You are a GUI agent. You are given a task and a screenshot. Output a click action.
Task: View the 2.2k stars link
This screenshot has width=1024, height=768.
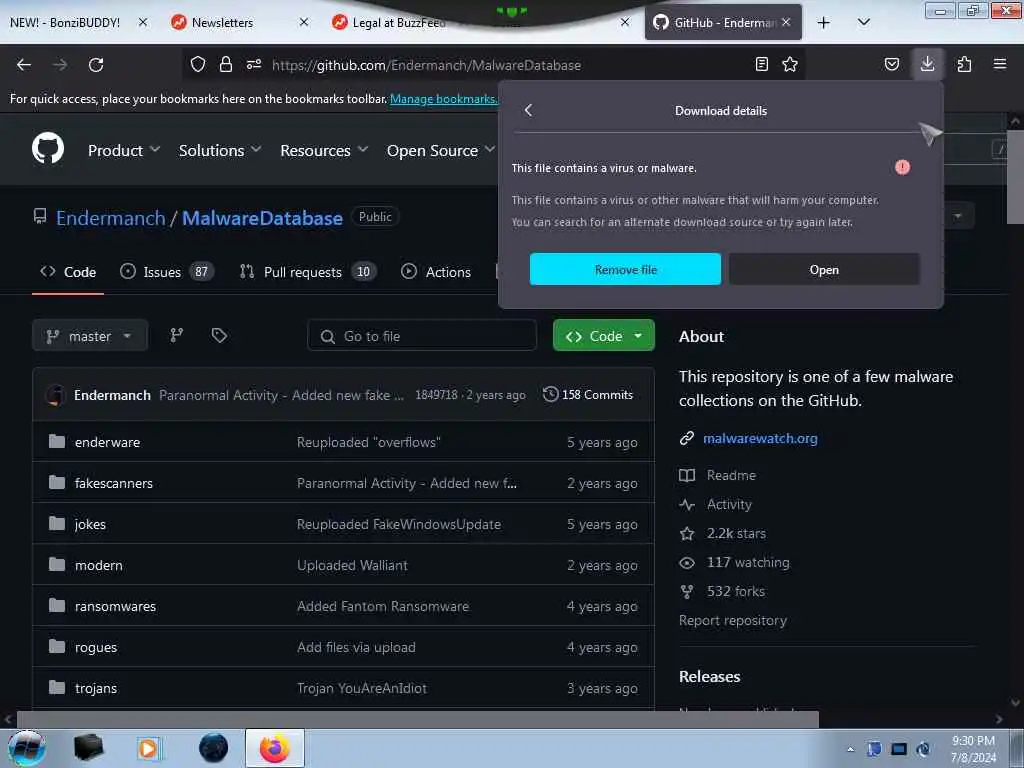coord(736,533)
